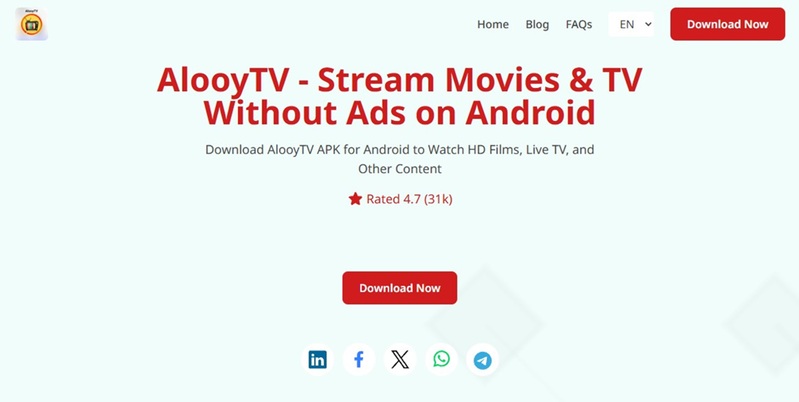Expand the language chevron arrow beside EN
The width and height of the screenshot is (799, 402).
click(x=648, y=24)
